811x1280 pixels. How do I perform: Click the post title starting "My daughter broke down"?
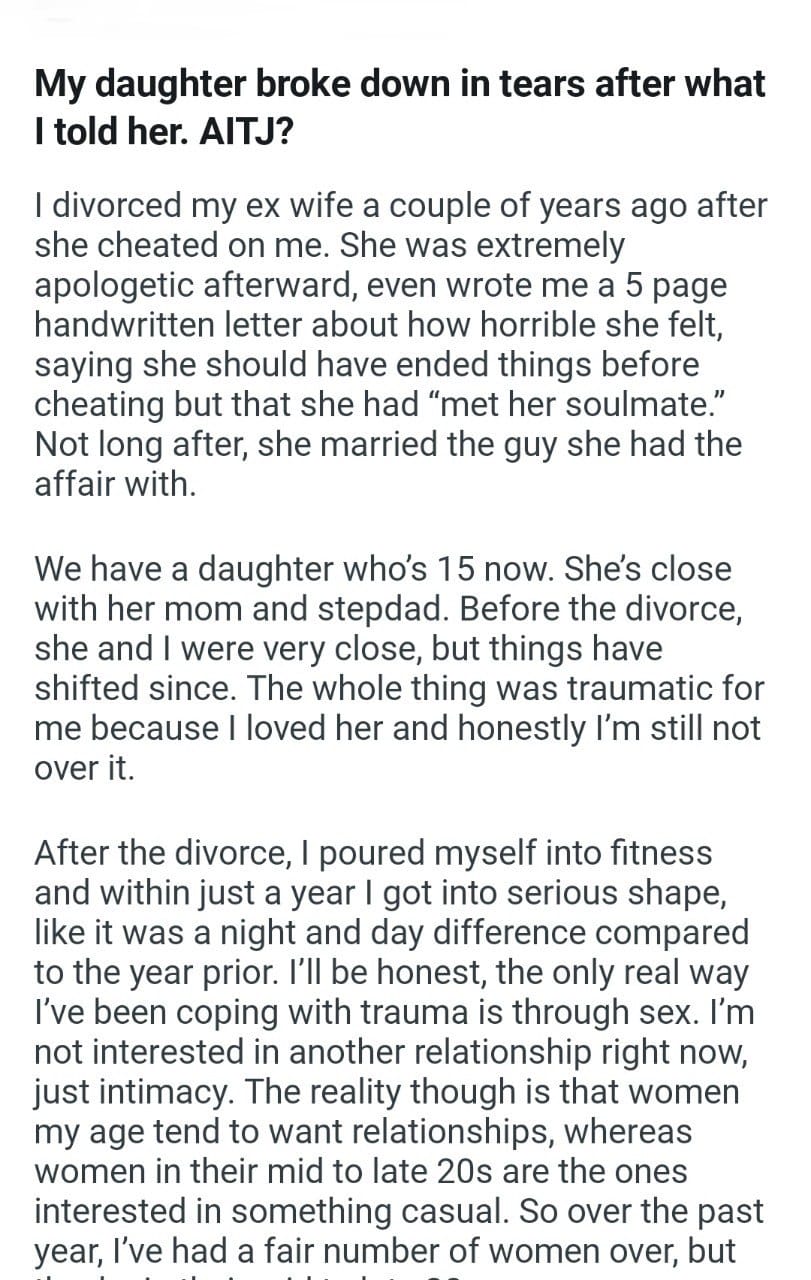(x=400, y=84)
